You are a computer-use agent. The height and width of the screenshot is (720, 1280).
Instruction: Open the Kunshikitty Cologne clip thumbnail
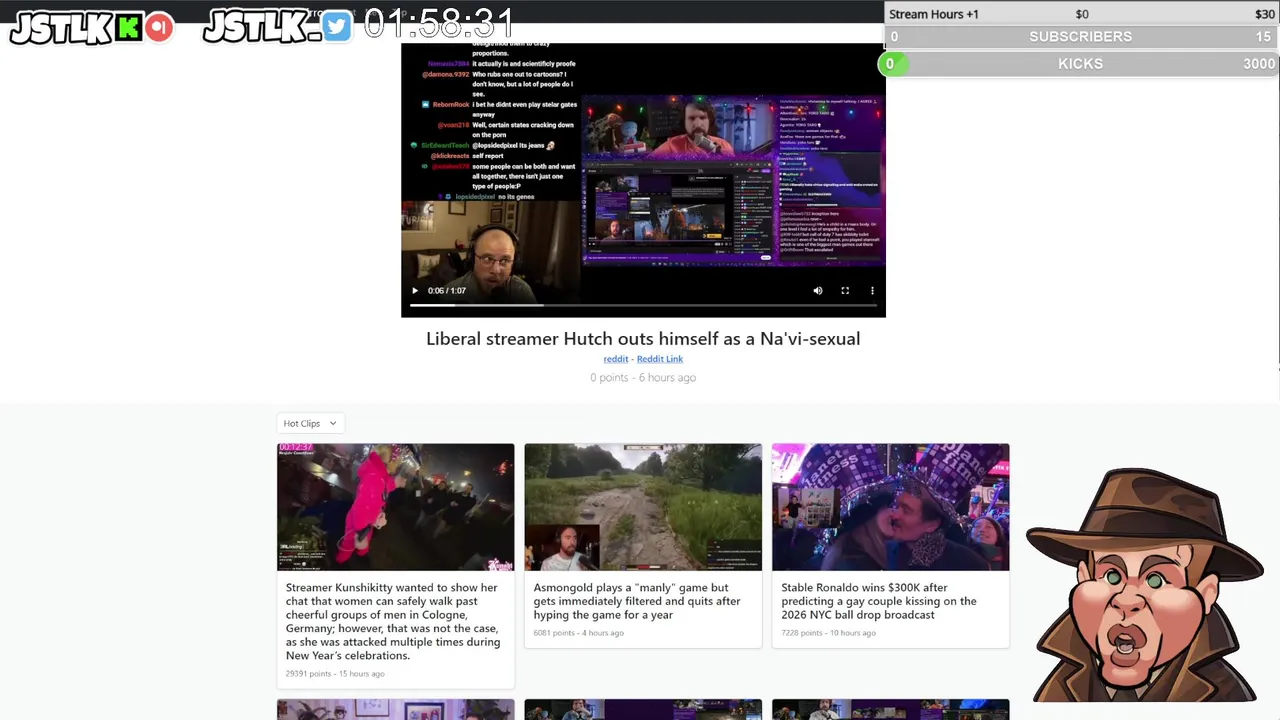tap(396, 507)
